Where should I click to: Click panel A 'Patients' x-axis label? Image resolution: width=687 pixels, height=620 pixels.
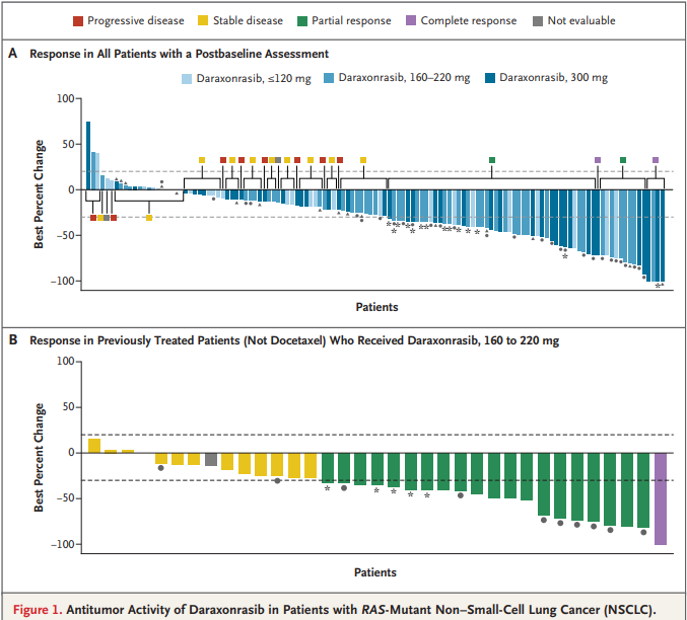point(377,307)
